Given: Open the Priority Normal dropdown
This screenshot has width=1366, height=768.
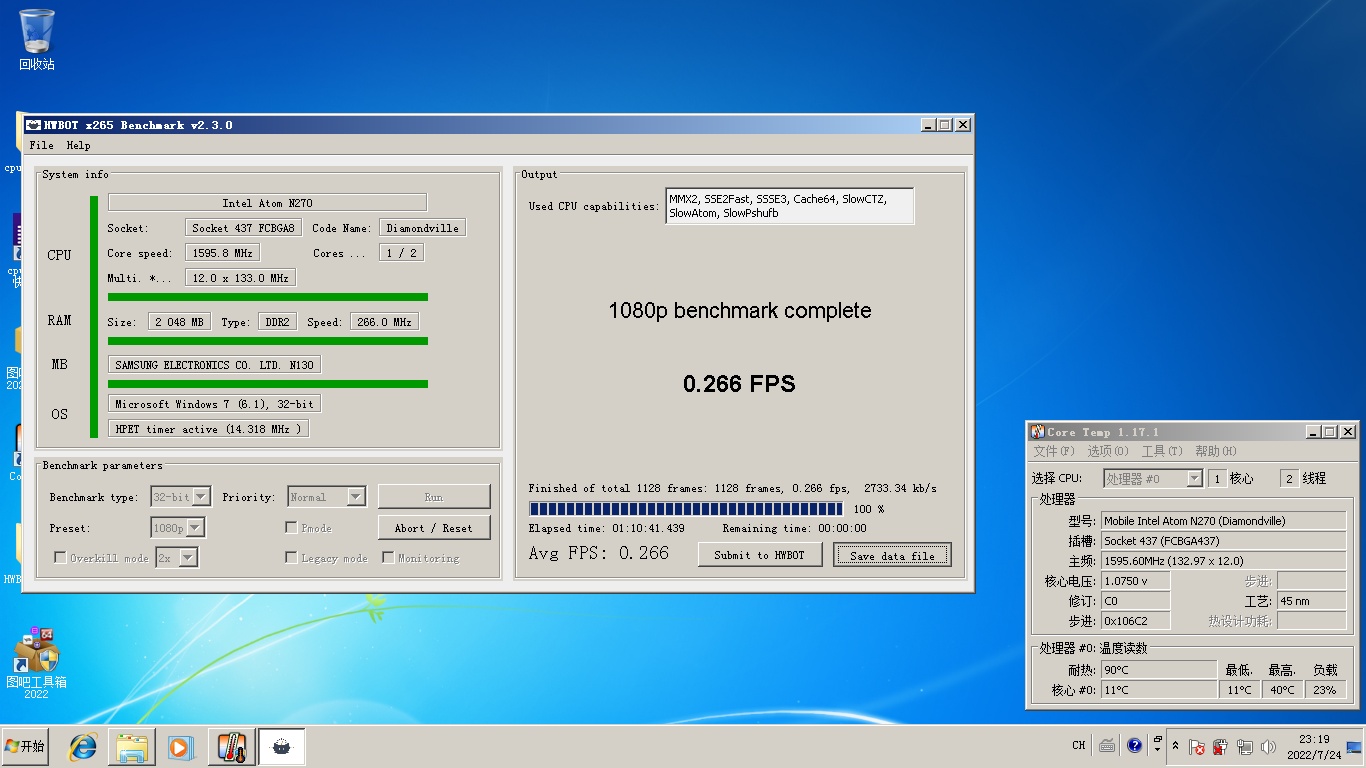Looking at the screenshot, I should [x=326, y=496].
